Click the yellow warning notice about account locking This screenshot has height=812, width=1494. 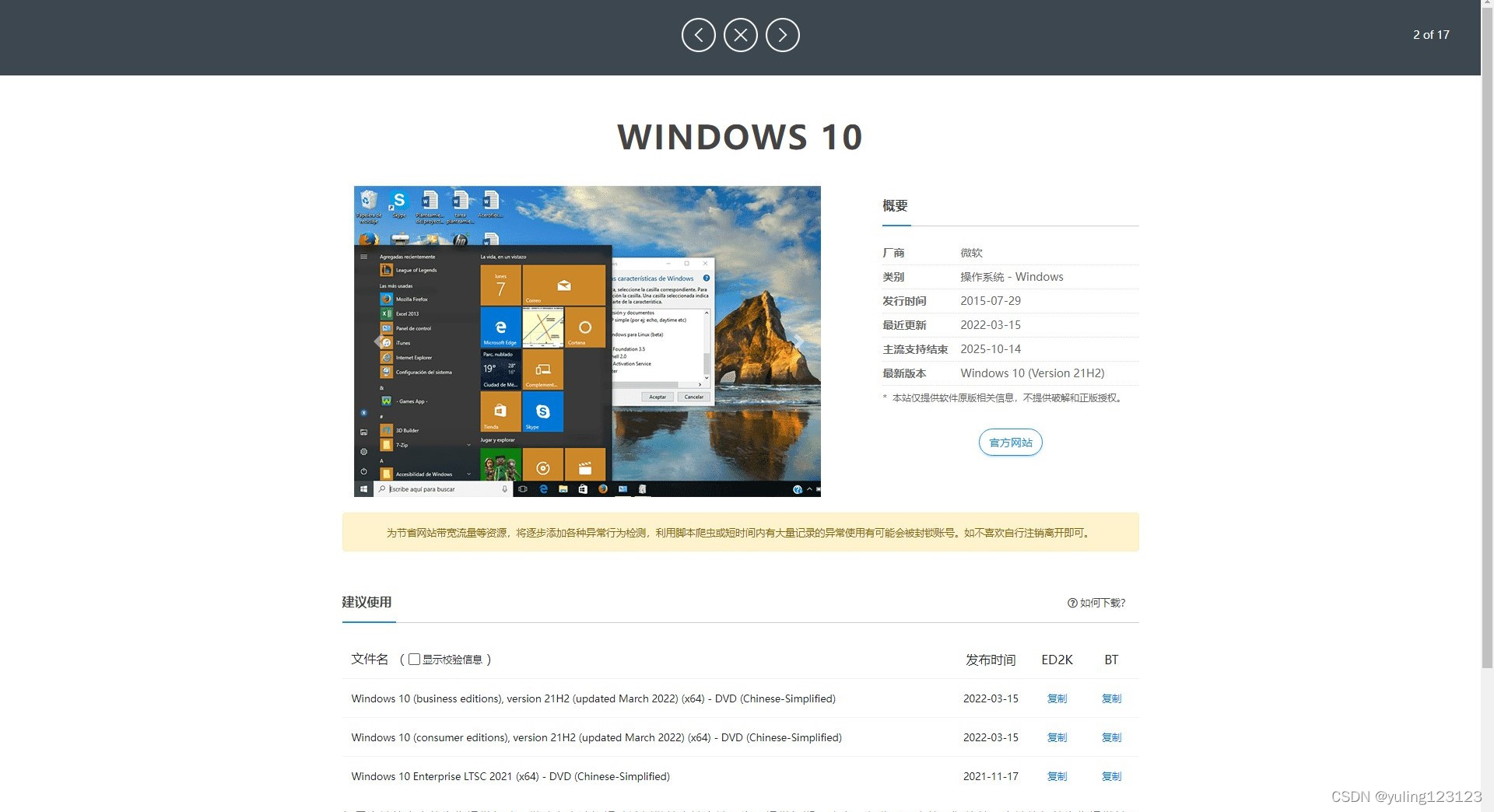pyautogui.click(x=740, y=532)
